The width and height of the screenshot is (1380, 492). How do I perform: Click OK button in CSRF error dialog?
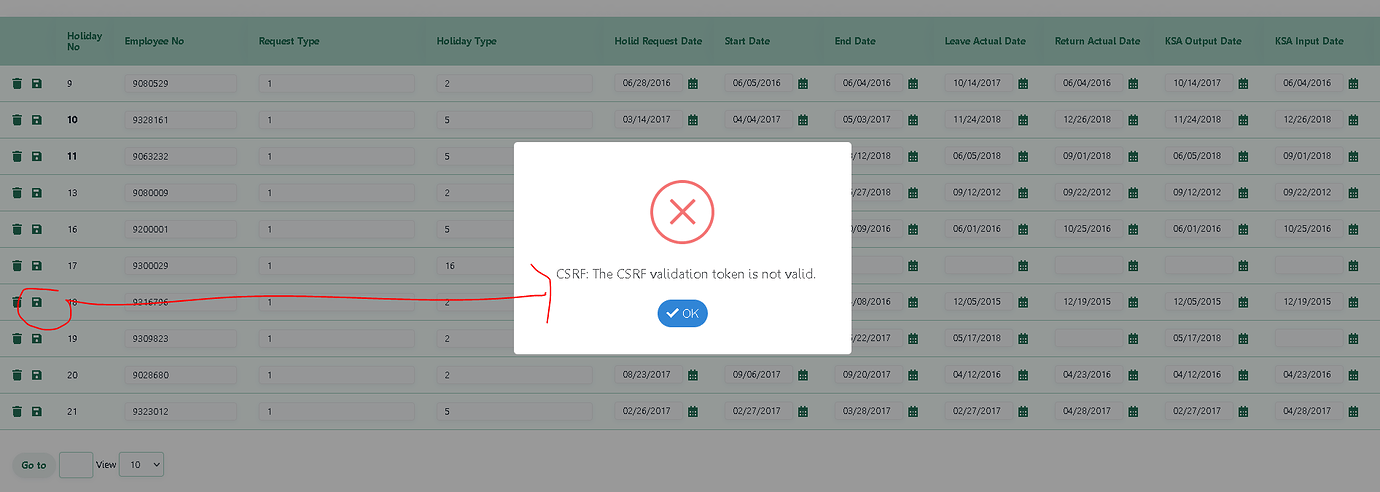pos(682,314)
